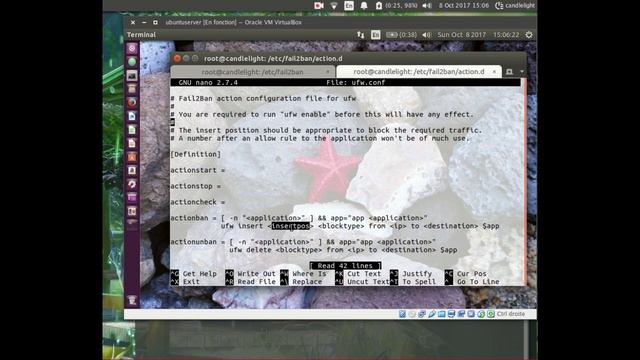
Task: Click nano Read File shortcut label
Action: click(256, 282)
